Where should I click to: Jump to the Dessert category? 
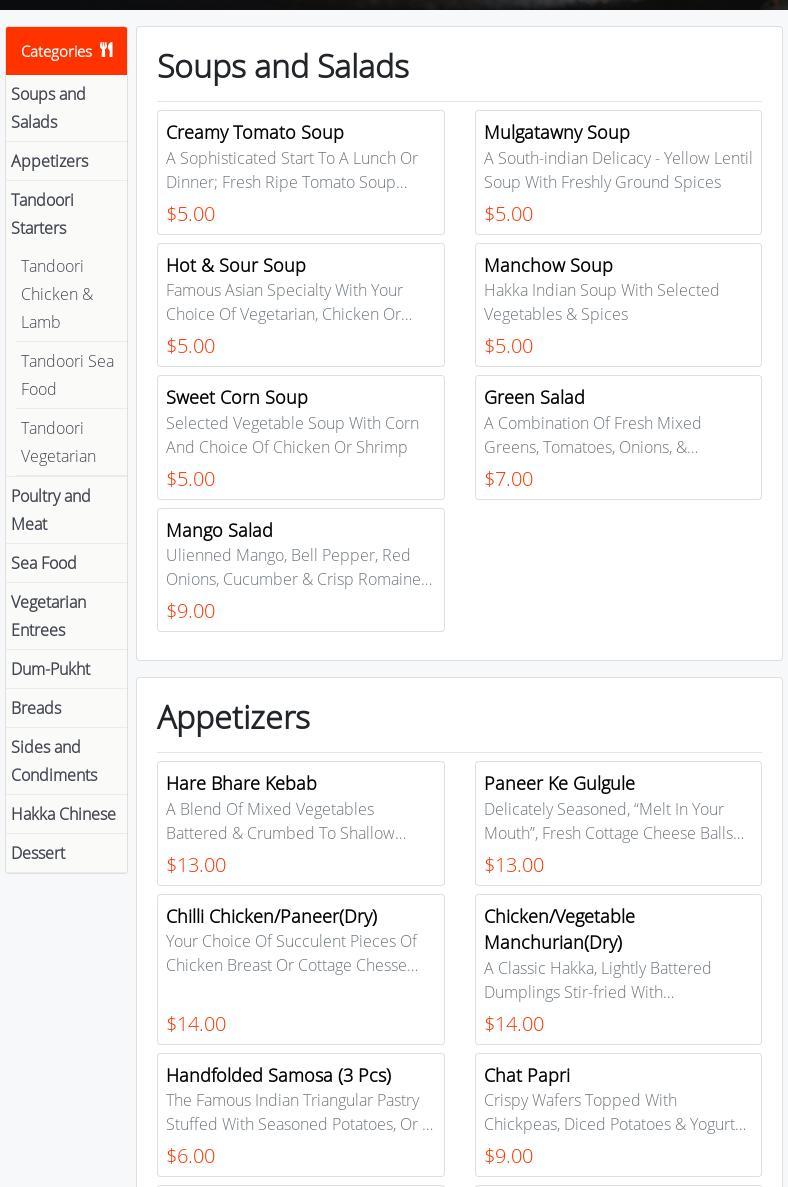point(38,853)
